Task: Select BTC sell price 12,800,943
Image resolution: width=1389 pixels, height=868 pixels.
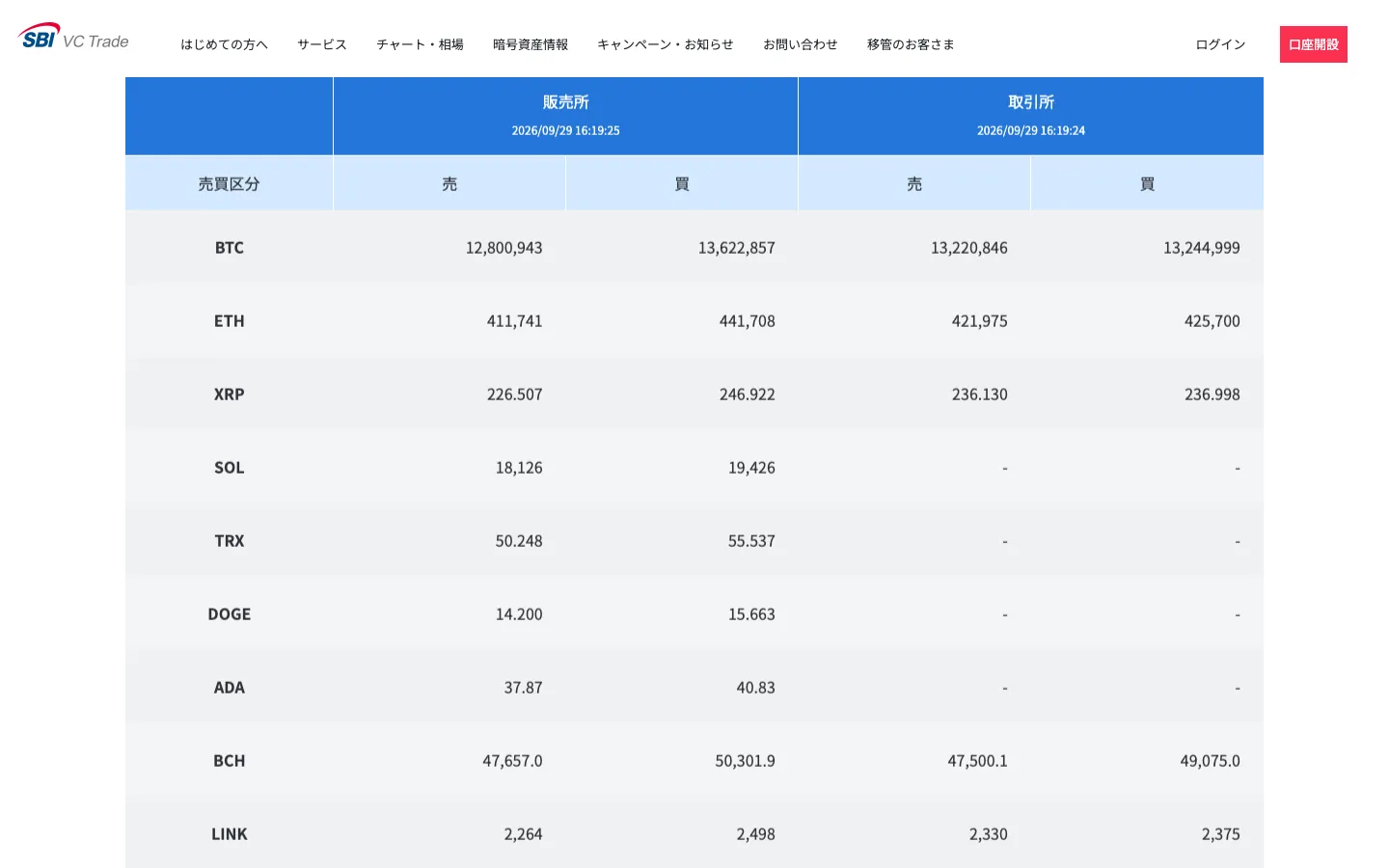Action: coord(504,248)
